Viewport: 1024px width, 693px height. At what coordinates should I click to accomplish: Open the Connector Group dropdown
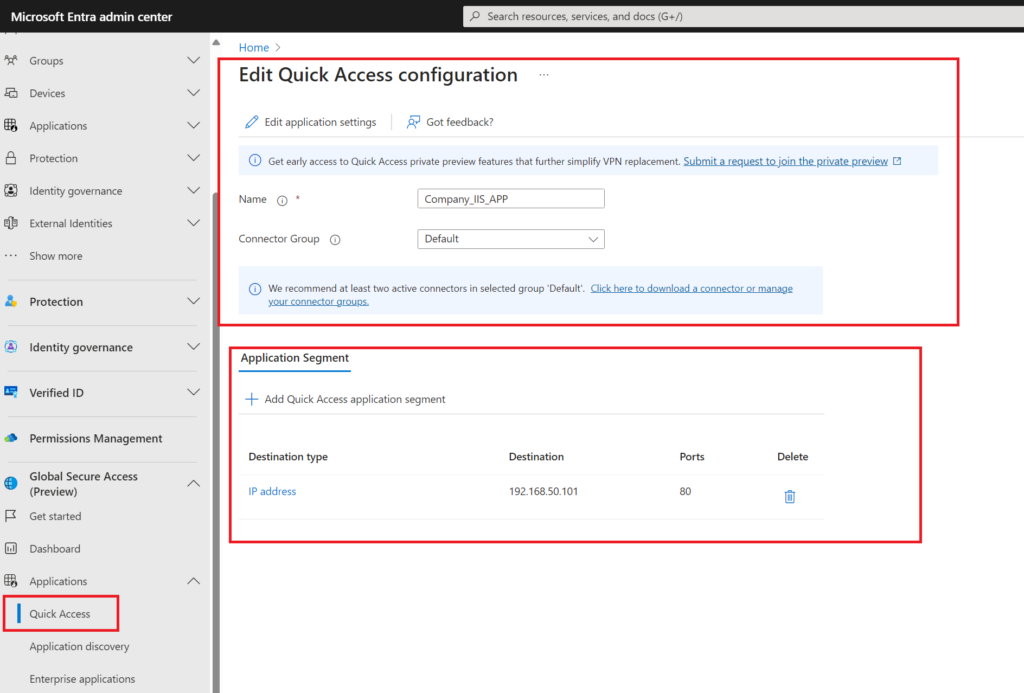tap(511, 239)
